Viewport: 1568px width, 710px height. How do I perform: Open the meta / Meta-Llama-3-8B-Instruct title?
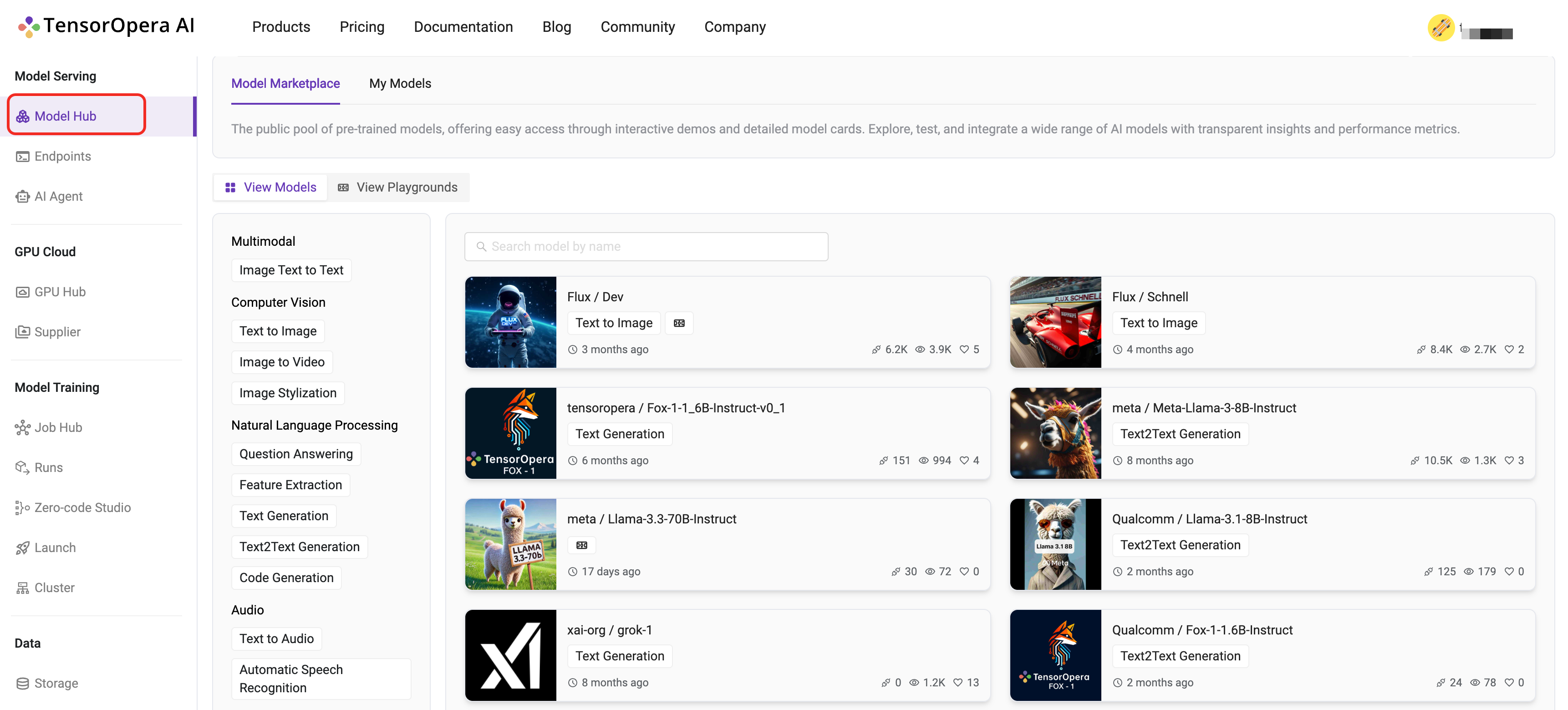point(1203,408)
